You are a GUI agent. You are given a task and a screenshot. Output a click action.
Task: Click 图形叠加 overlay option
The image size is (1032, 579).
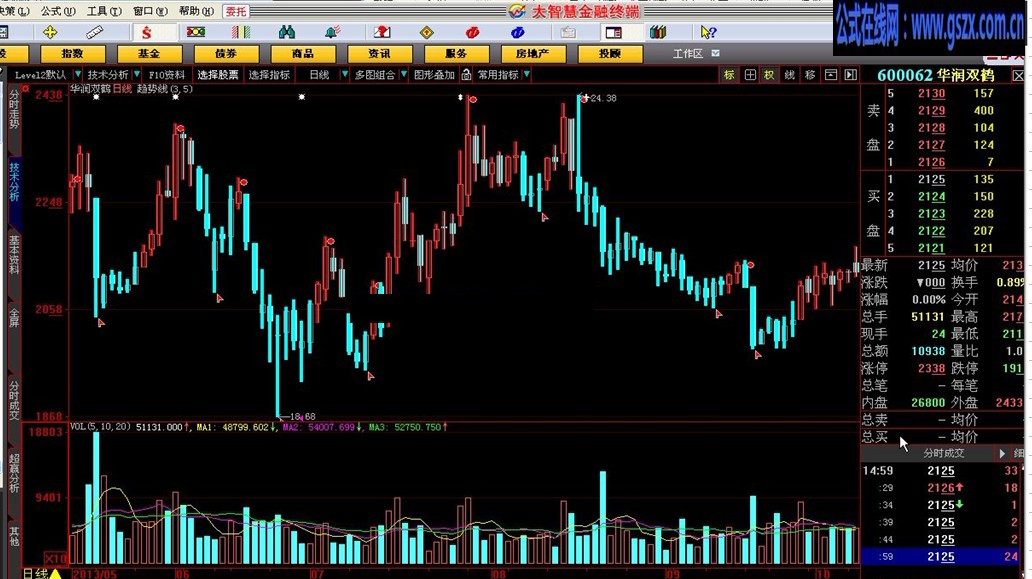pos(434,74)
